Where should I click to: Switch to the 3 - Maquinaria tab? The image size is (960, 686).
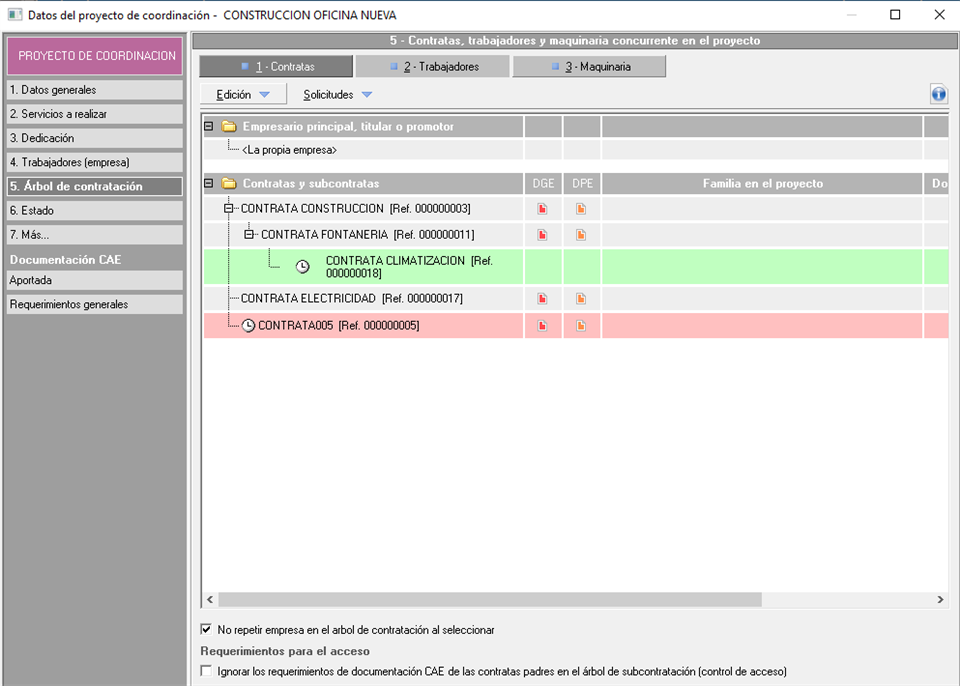(589, 67)
